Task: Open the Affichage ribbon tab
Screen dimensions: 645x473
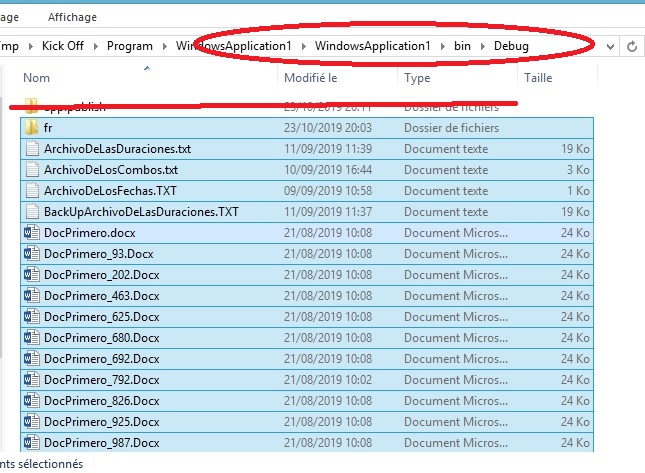Action: (x=72, y=17)
